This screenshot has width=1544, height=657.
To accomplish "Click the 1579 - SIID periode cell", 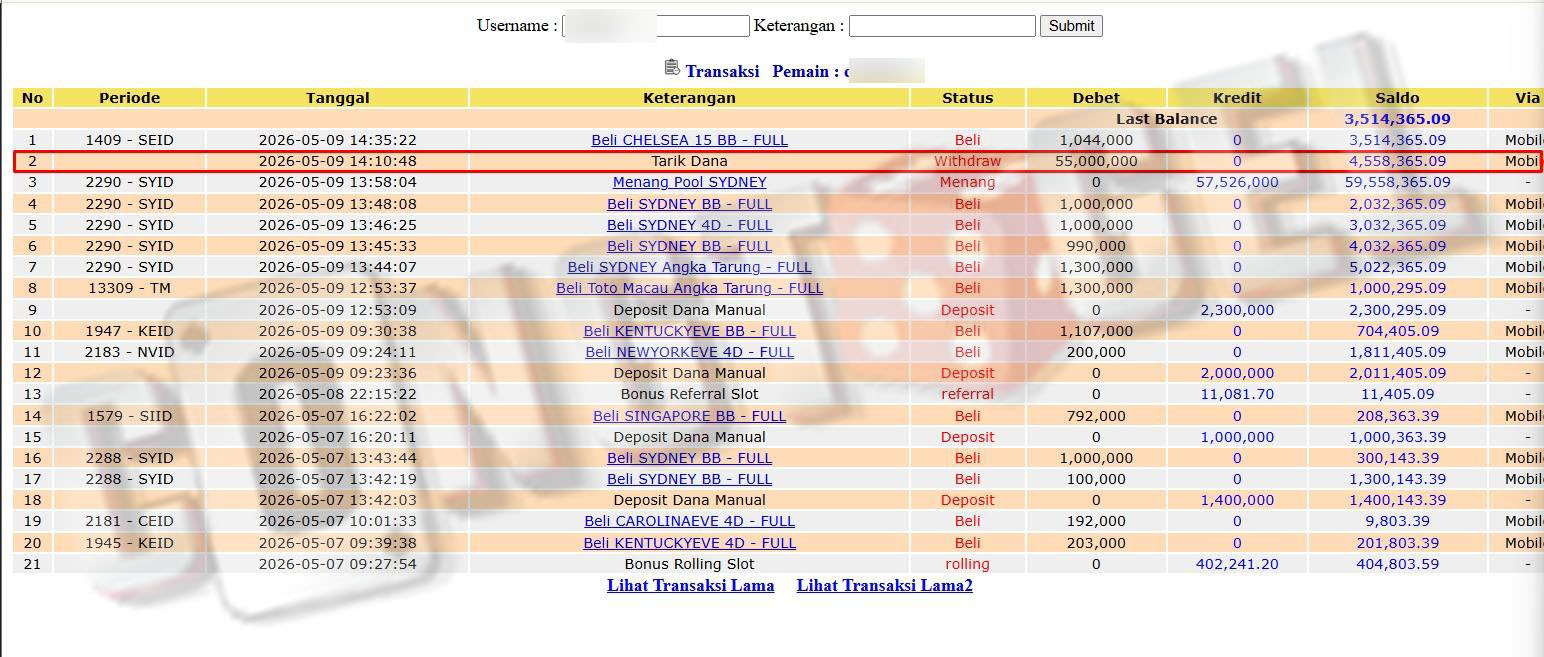I will point(129,416).
